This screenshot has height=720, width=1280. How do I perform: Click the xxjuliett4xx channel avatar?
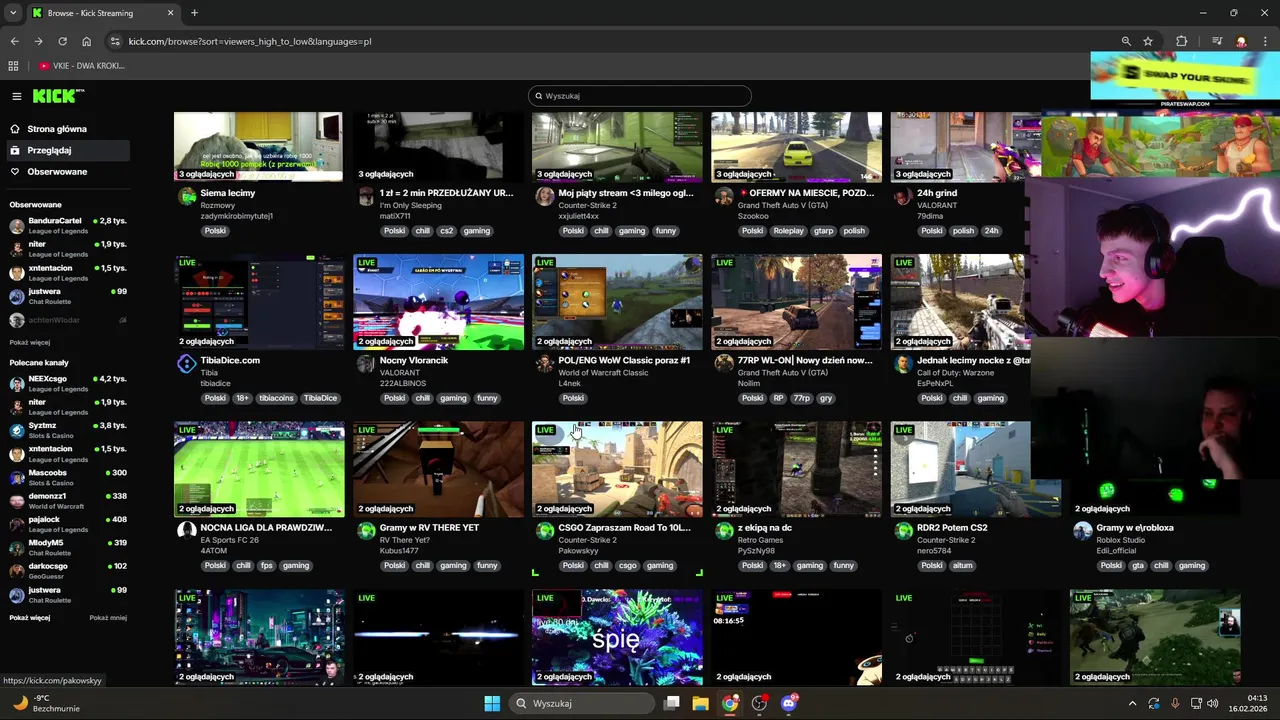545,197
